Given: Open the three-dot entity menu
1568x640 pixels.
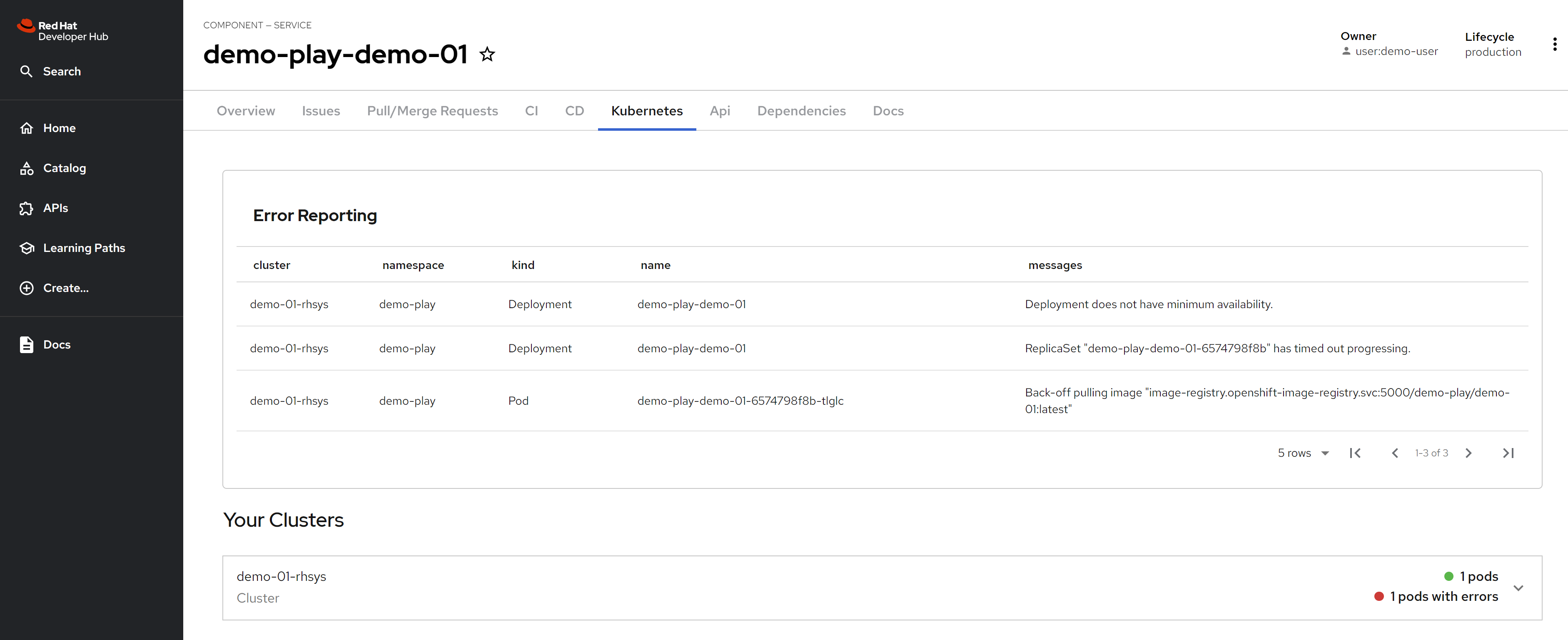Looking at the screenshot, I should [1554, 45].
